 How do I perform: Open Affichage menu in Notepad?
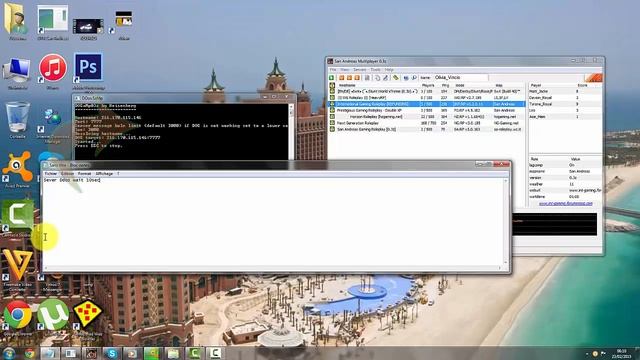click(x=104, y=173)
